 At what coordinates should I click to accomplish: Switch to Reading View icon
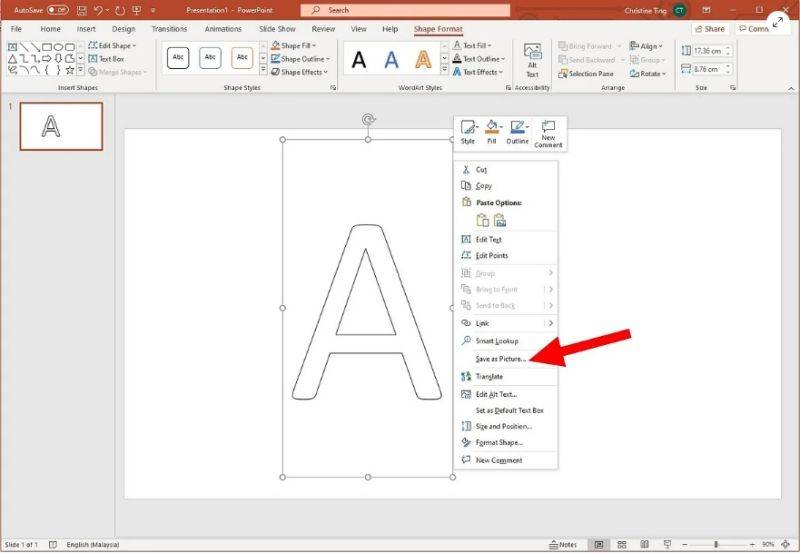[644, 545]
